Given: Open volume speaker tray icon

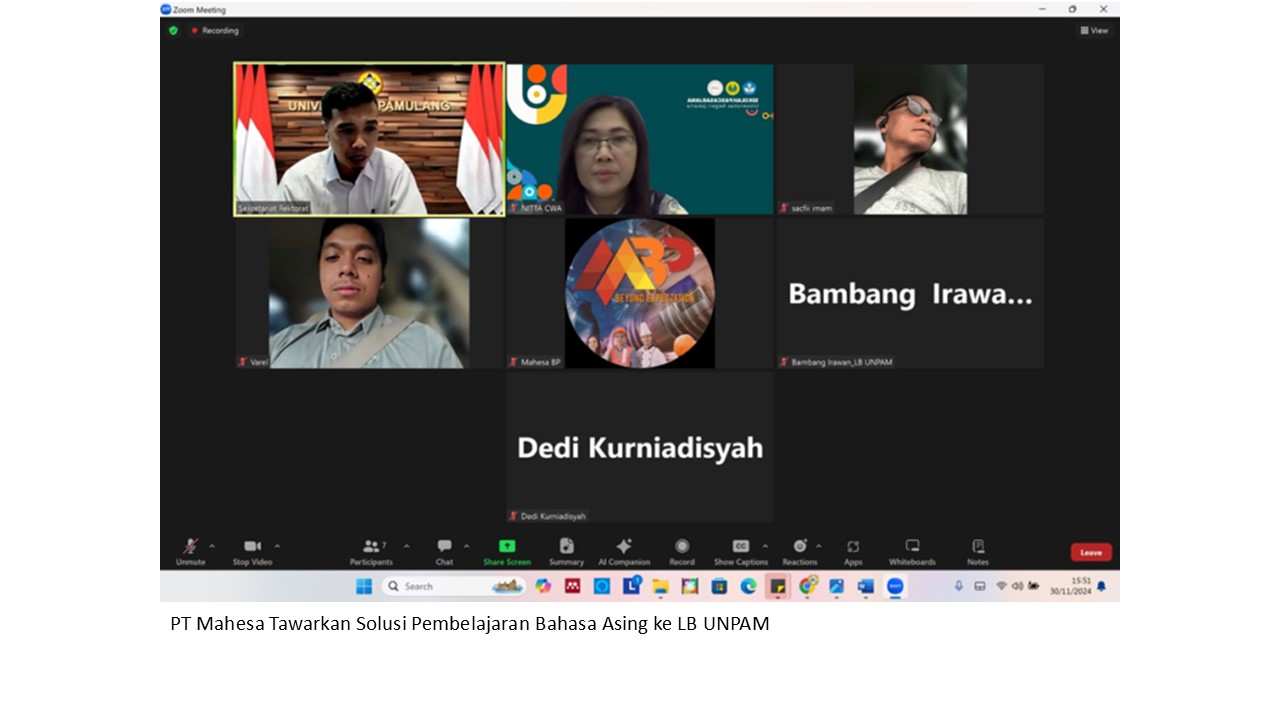Looking at the screenshot, I should coord(1017,586).
